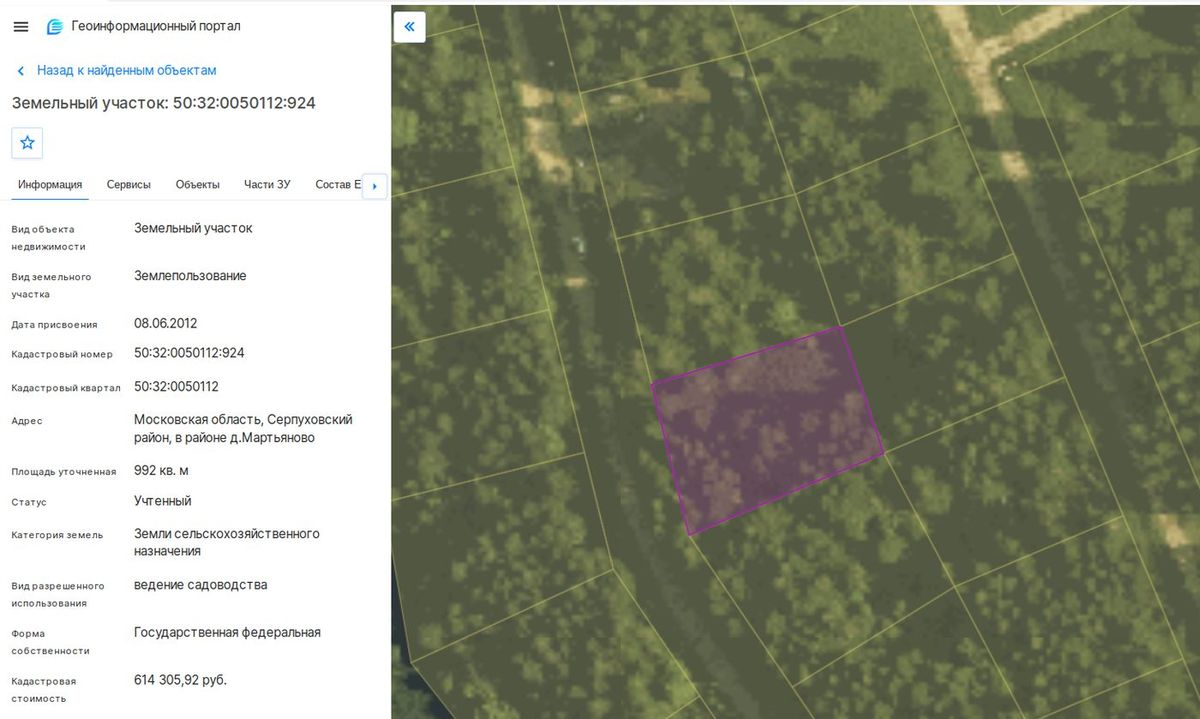
Task: Select ownership form Государственная федеральная
Action: (228, 632)
